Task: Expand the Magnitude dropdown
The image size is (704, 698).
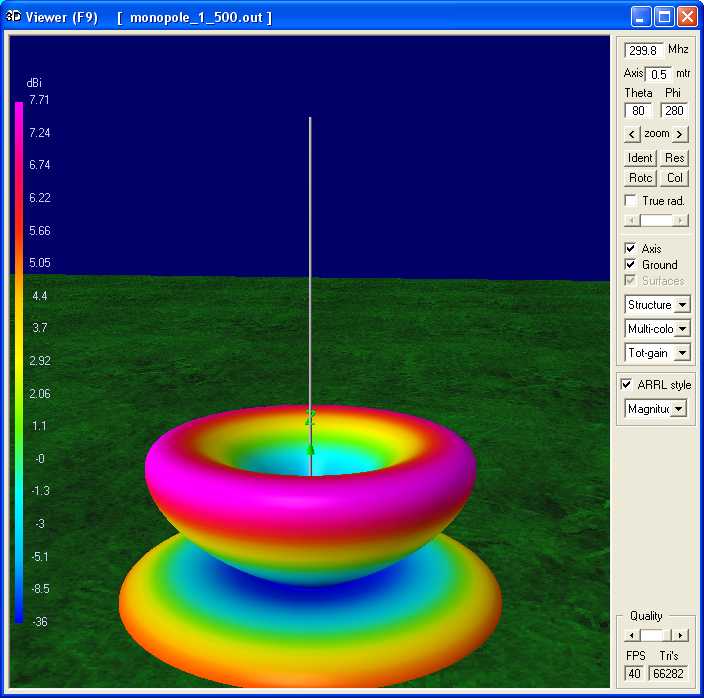Action: (679, 408)
